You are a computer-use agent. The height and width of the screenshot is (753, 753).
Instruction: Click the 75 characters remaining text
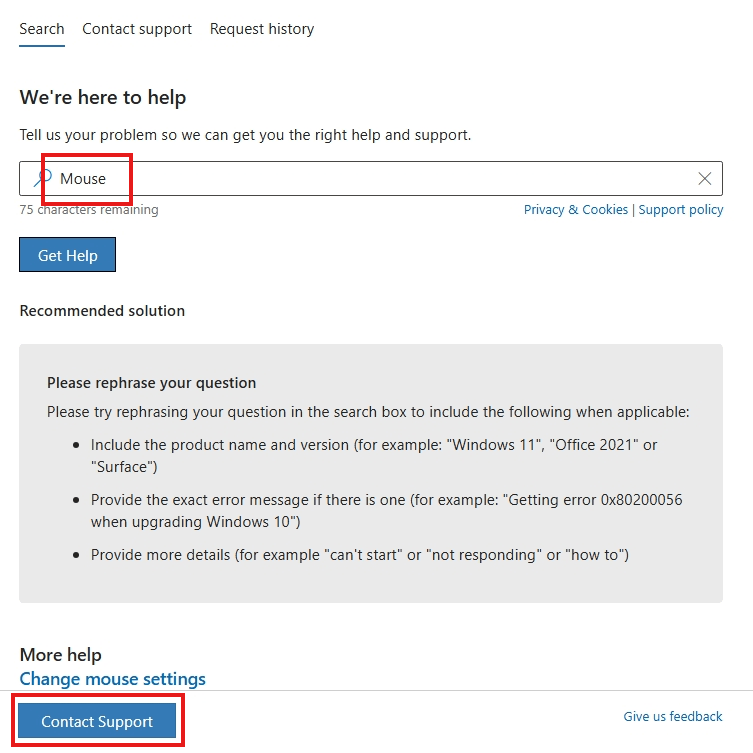pos(89,210)
